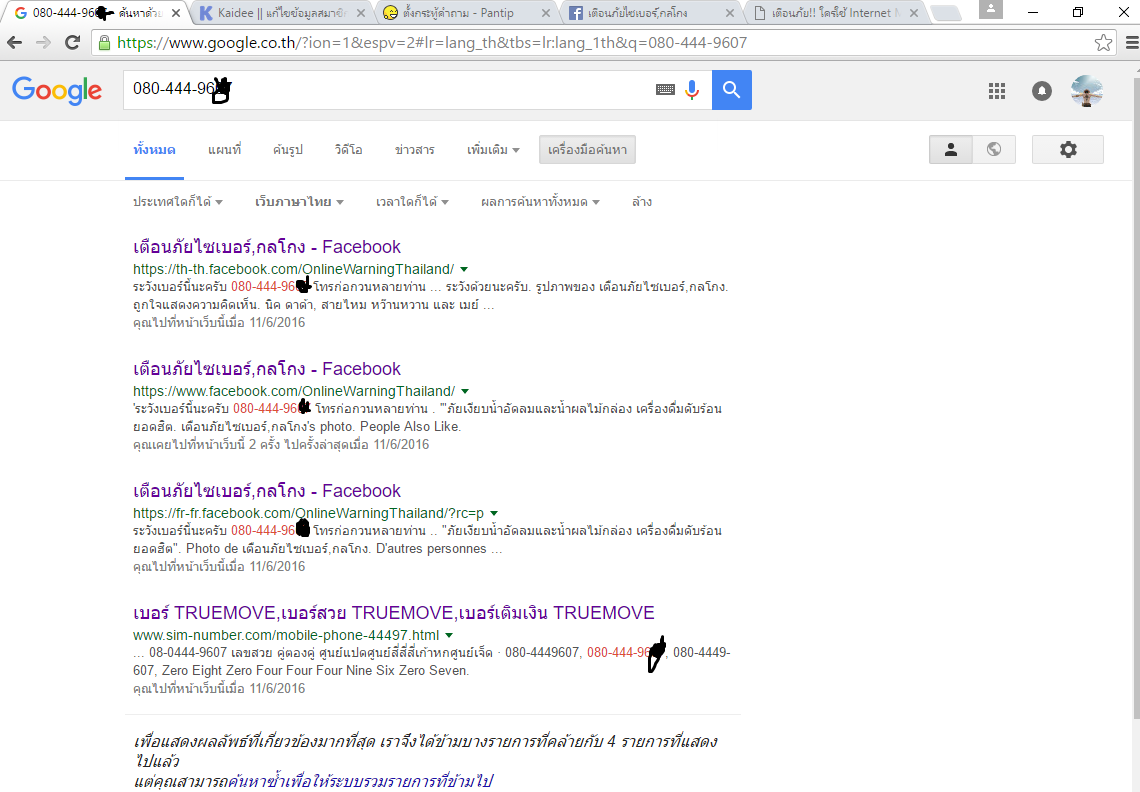Viewport: 1140px width, 792px height.
Task: Open the ผลการค้นหาทั้งหมด filter dropdown
Action: click(x=540, y=201)
